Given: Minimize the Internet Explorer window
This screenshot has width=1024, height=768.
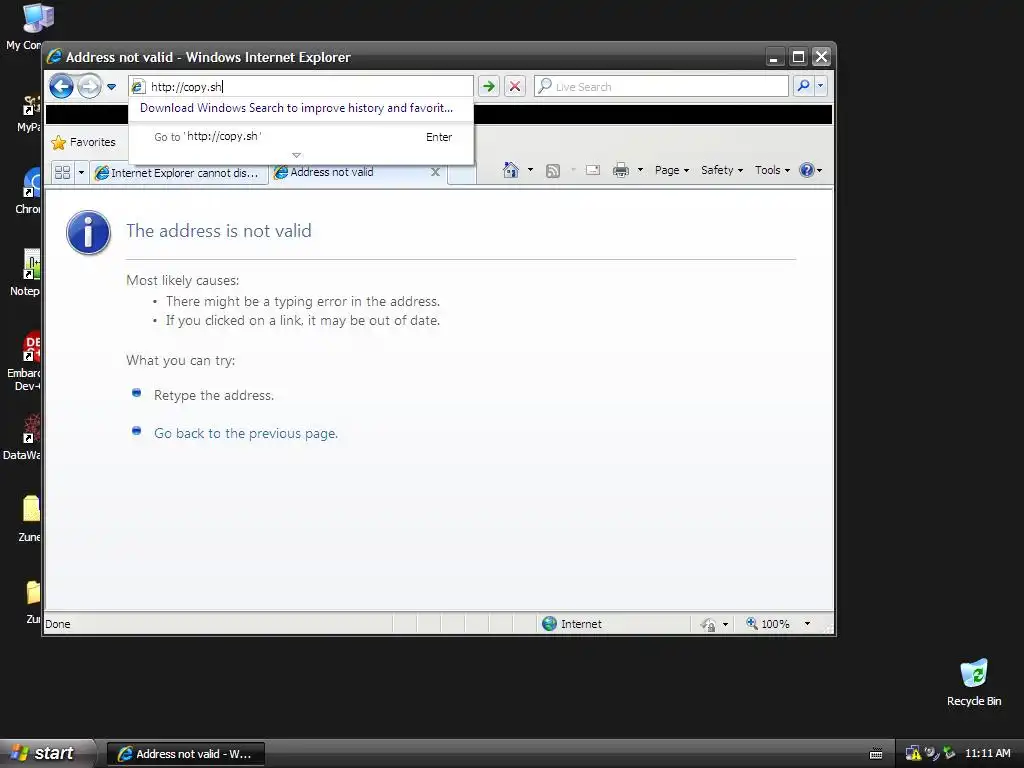Looking at the screenshot, I should coord(774,57).
